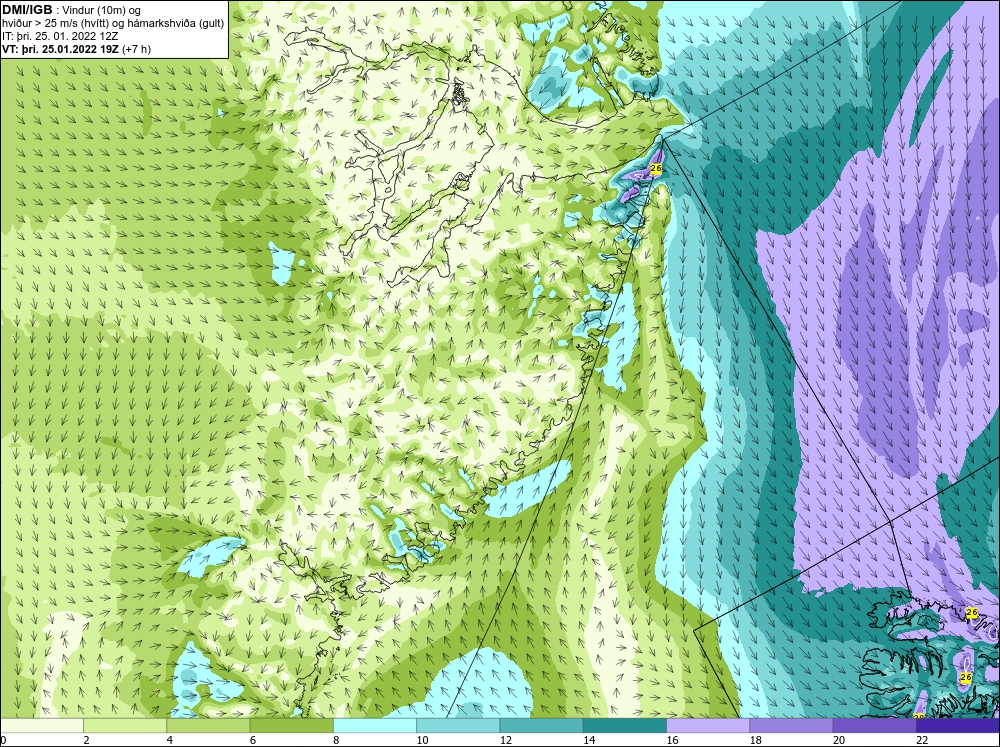This screenshot has height=747, width=1000.
Task: Click the legend scale value '6'
Action: [253, 740]
